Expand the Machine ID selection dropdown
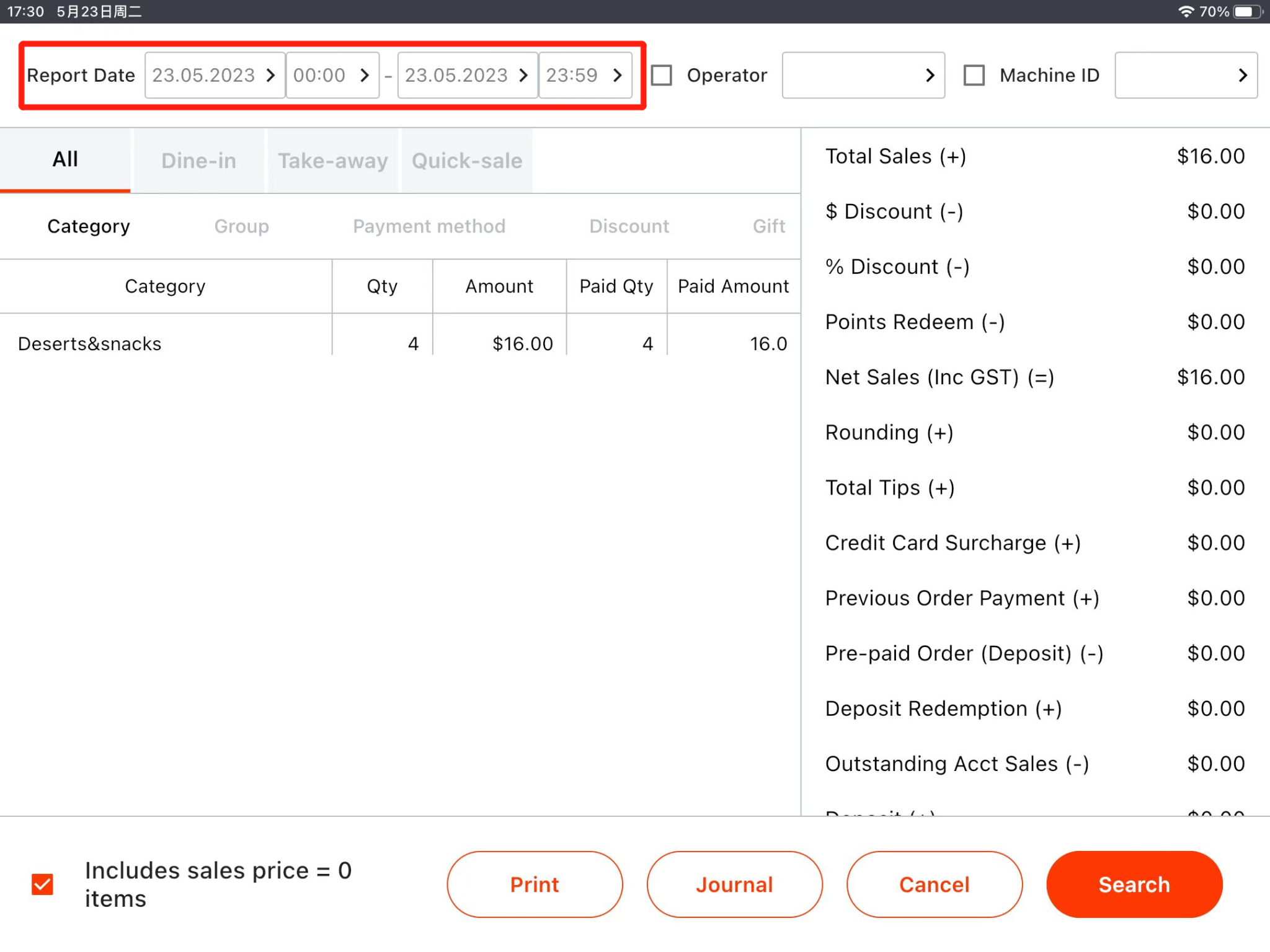 click(1185, 75)
